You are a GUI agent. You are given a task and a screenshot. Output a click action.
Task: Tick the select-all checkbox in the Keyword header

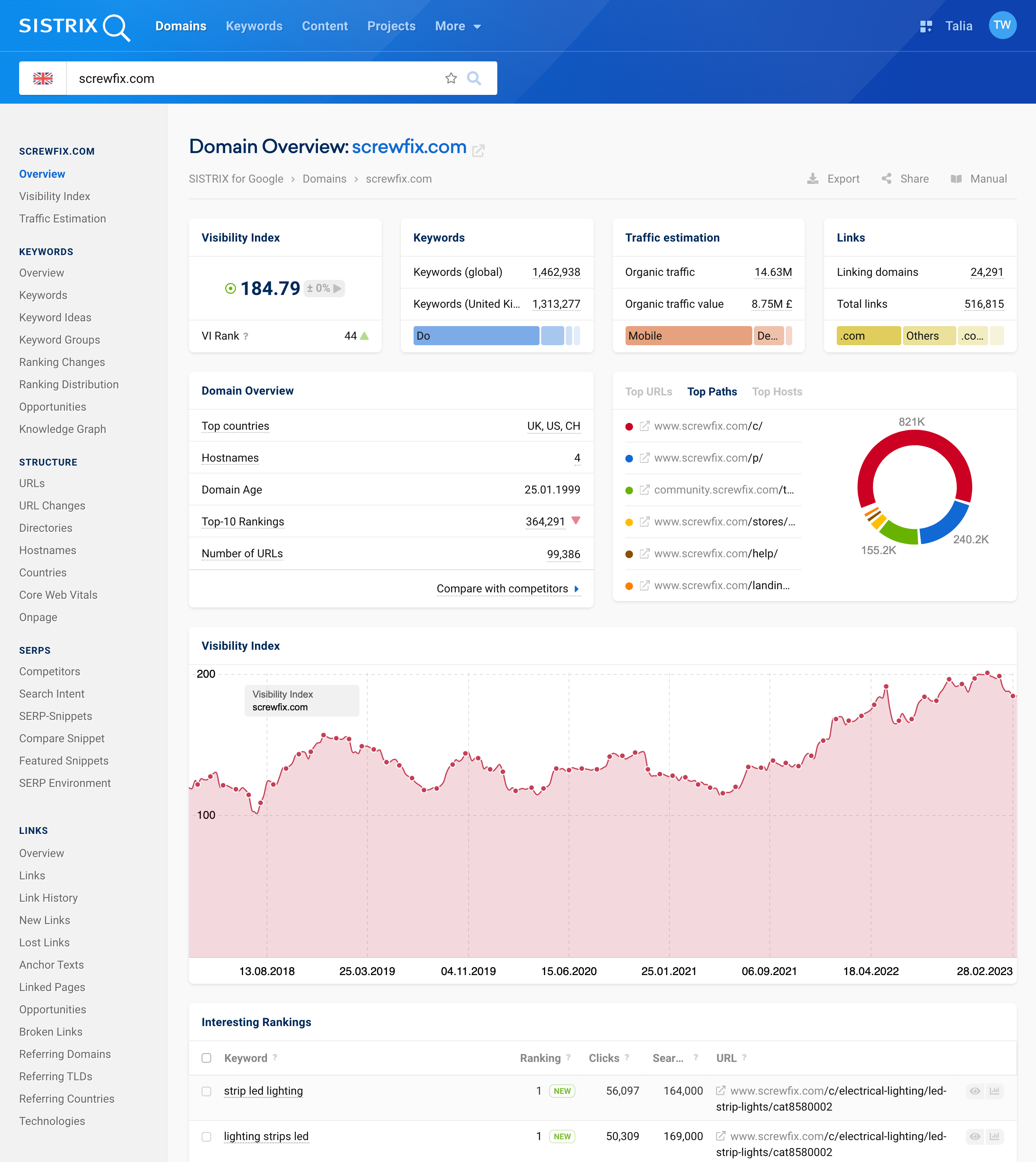click(x=207, y=1058)
